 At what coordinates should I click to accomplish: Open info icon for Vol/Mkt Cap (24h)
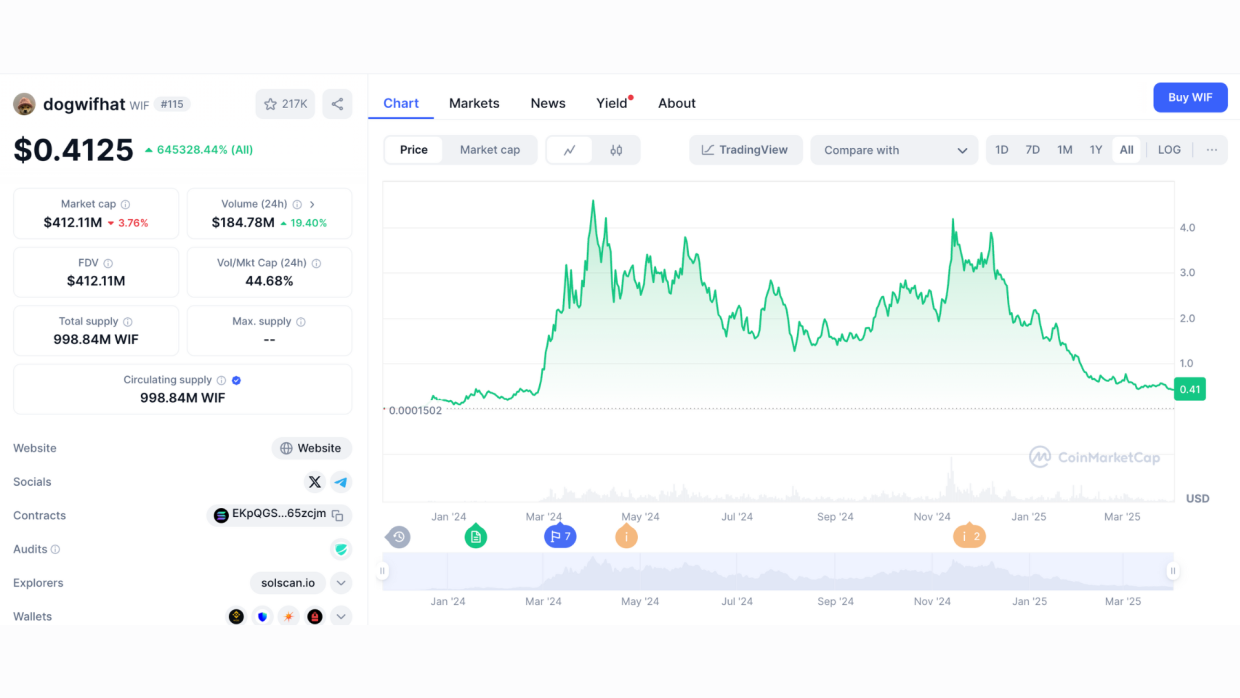pos(316,263)
